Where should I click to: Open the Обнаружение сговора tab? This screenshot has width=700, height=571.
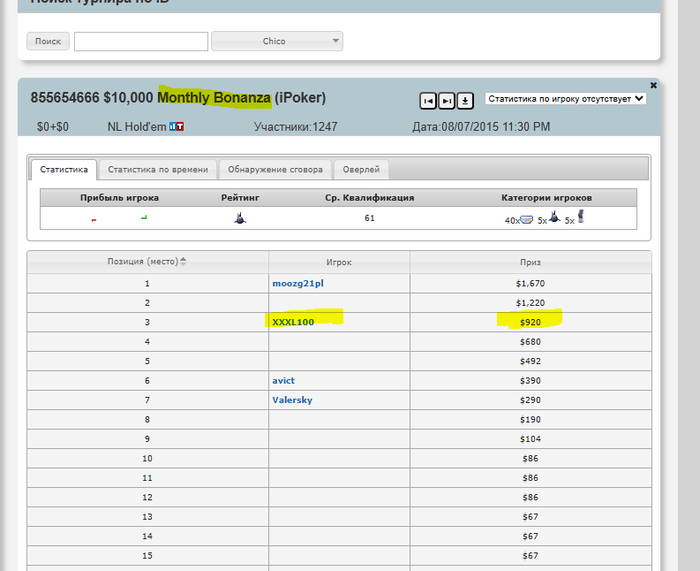pyautogui.click(x=275, y=170)
